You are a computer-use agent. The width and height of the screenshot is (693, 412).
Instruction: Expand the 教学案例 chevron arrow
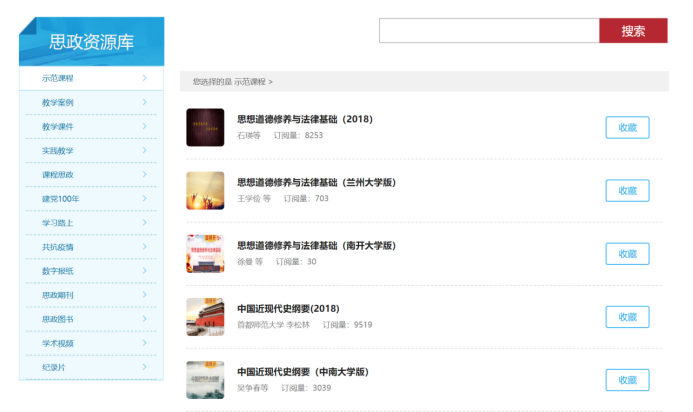click(x=145, y=102)
